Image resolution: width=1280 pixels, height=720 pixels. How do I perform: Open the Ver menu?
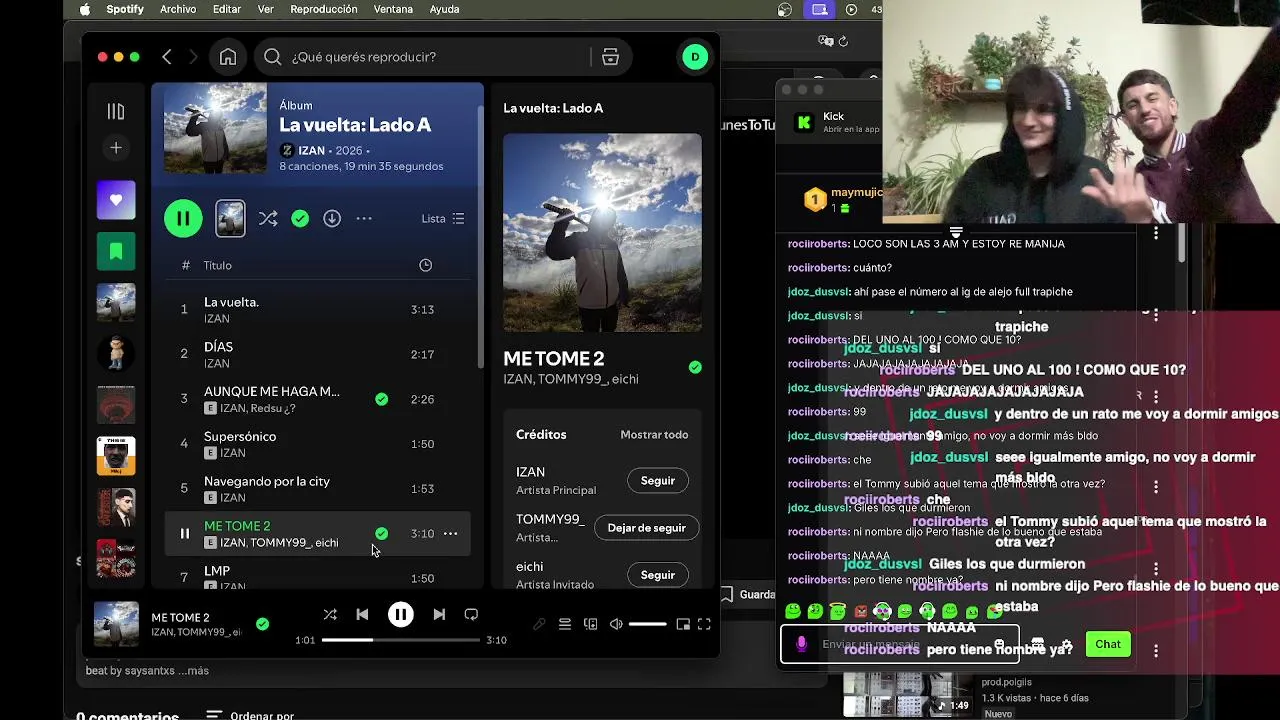(266, 9)
